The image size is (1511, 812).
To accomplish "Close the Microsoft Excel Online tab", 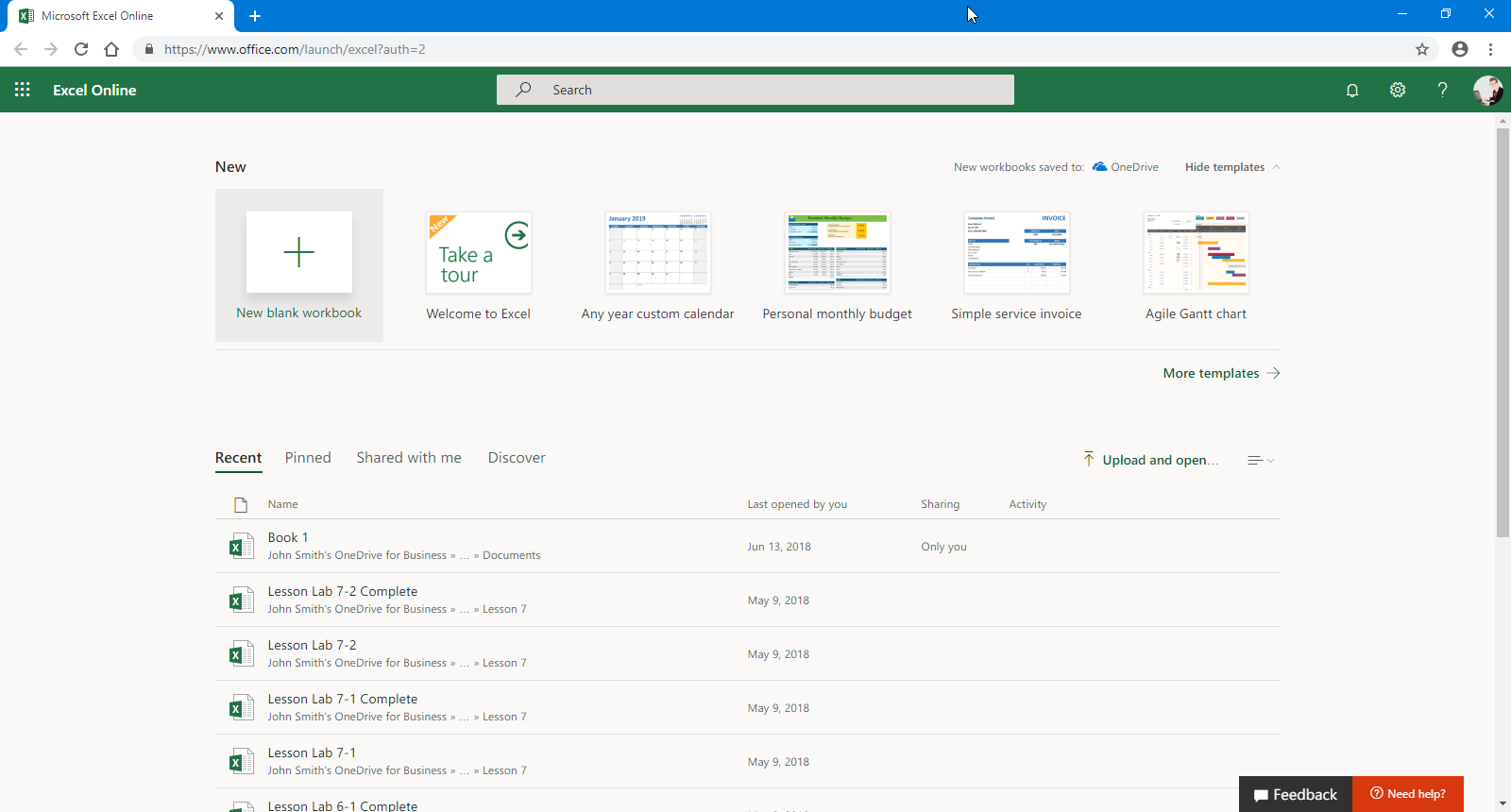I will pyautogui.click(x=219, y=16).
